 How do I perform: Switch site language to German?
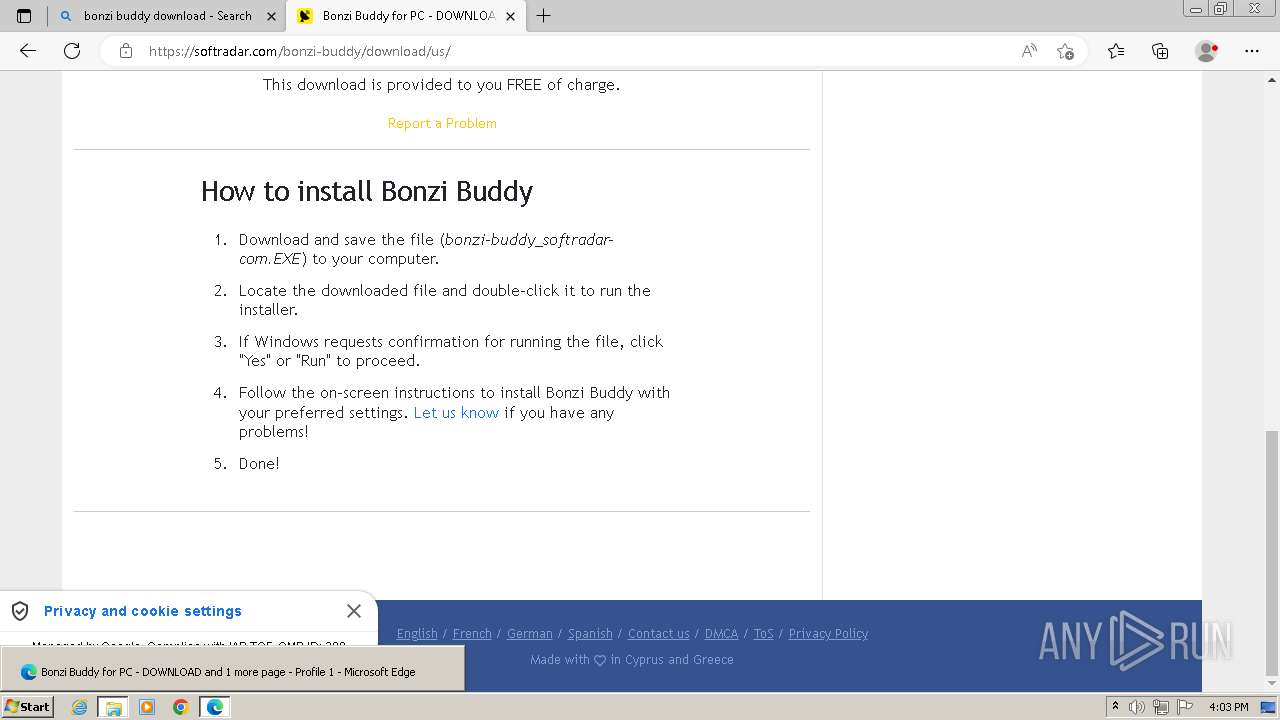coord(530,633)
